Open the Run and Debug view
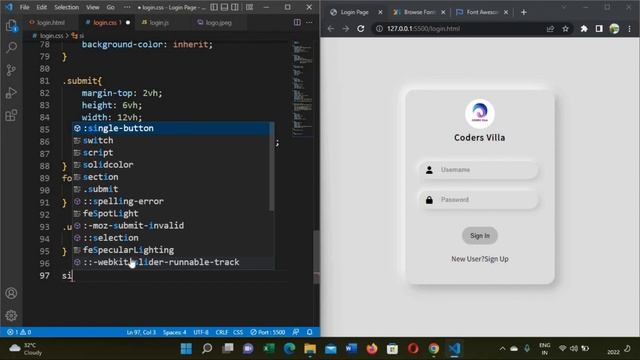 pos(11,93)
